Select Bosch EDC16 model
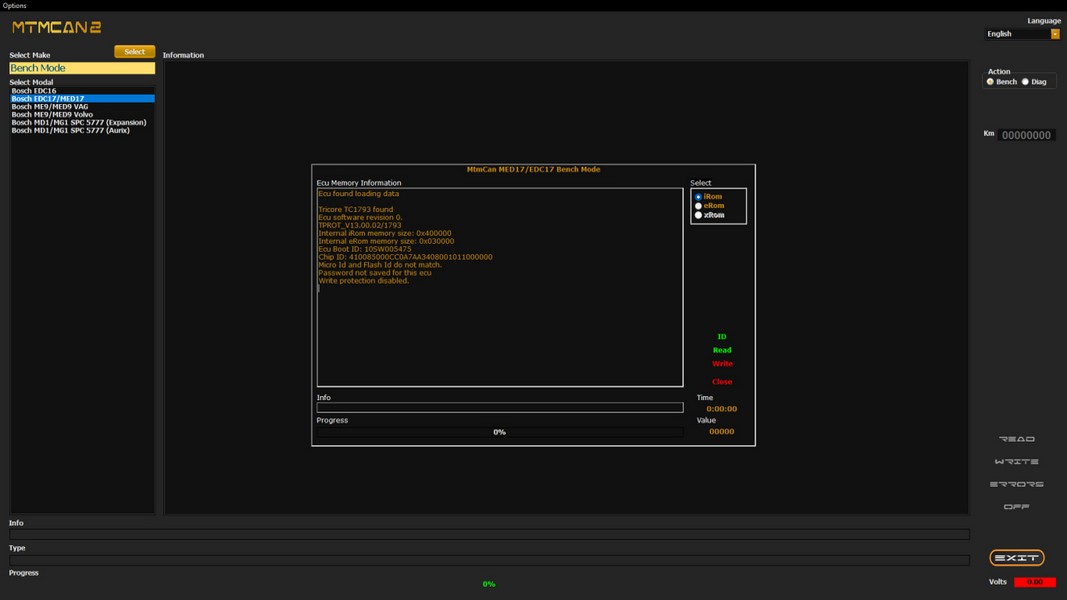 82,90
